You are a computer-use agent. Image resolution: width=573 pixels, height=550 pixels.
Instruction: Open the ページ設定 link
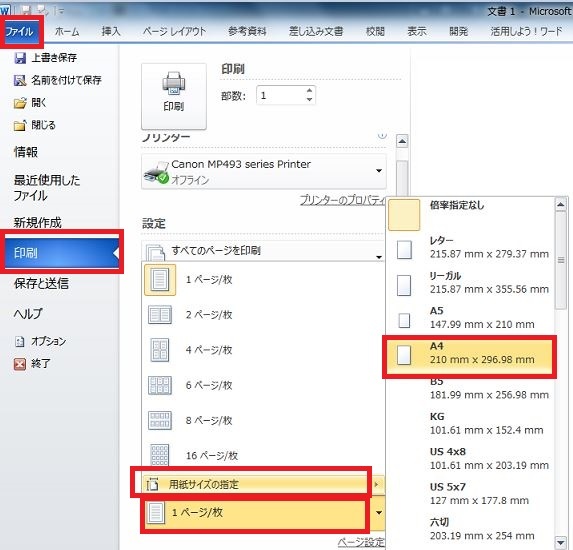pyautogui.click(x=361, y=542)
